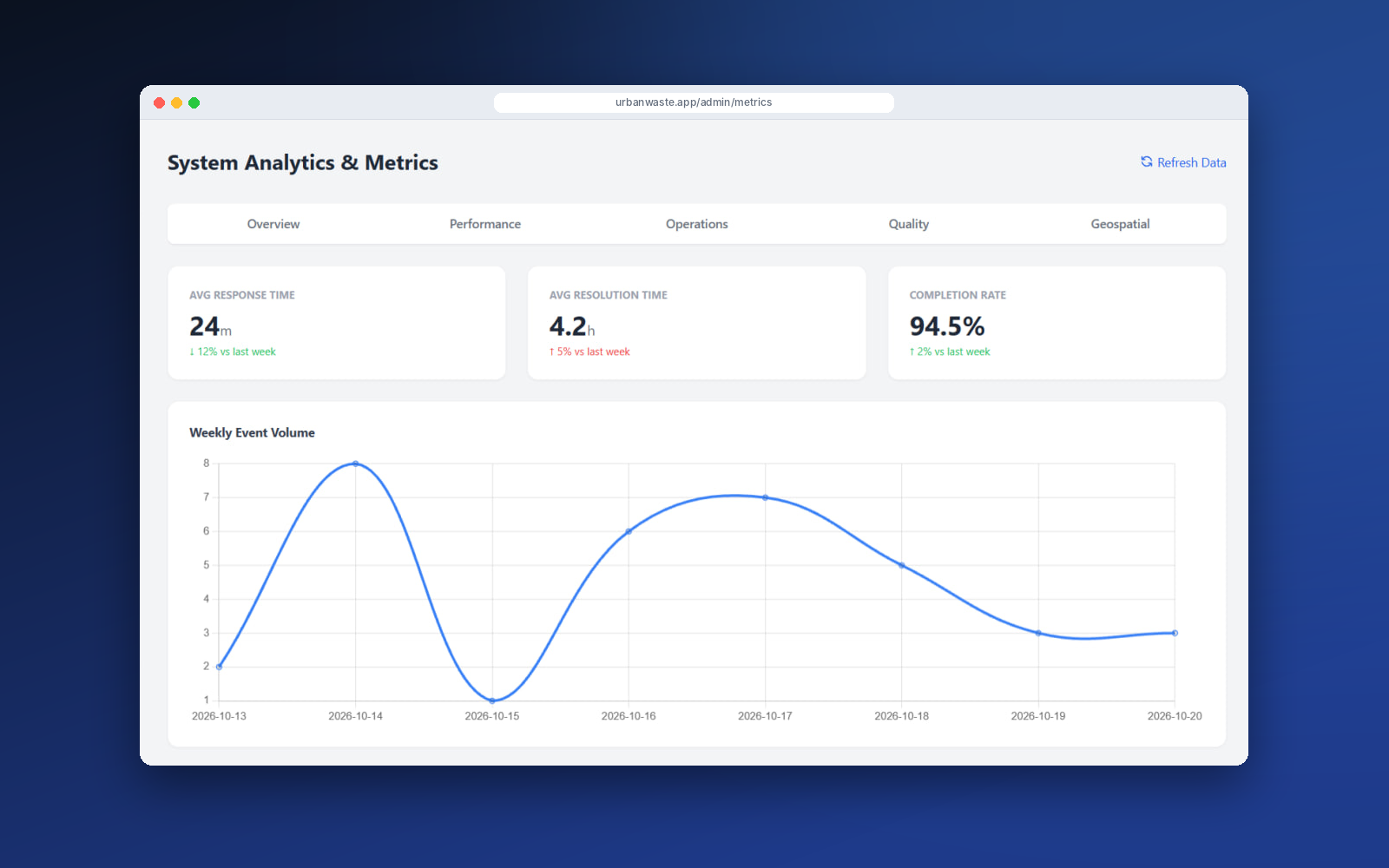The height and width of the screenshot is (868, 1389).
Task: Click the 24m response time value
Action: coord(210,326)
